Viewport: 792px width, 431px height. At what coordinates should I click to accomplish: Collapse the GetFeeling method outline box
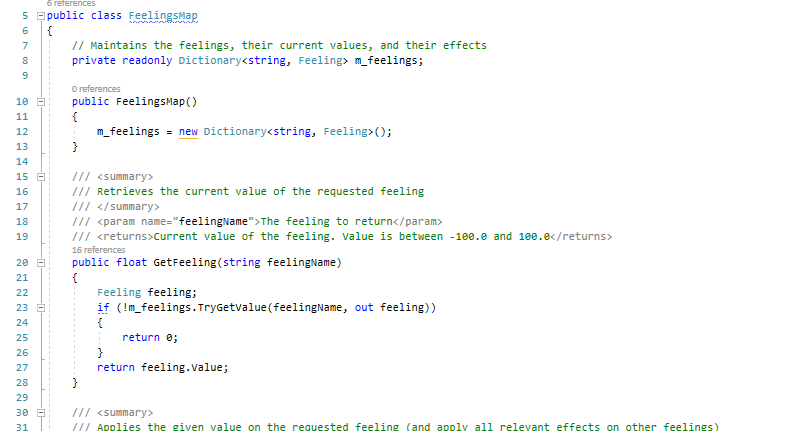pos(41,263)
